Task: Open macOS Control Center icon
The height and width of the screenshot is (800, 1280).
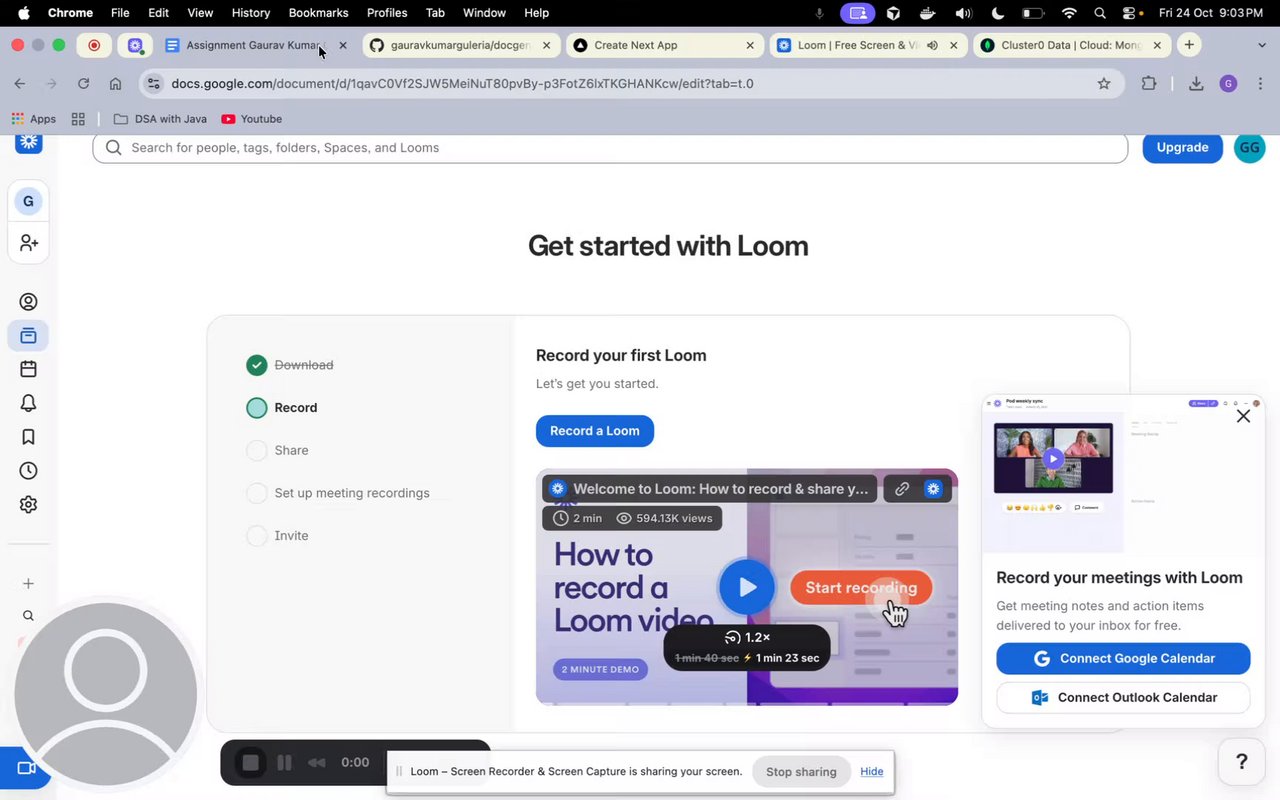Action: (1131, 13)
